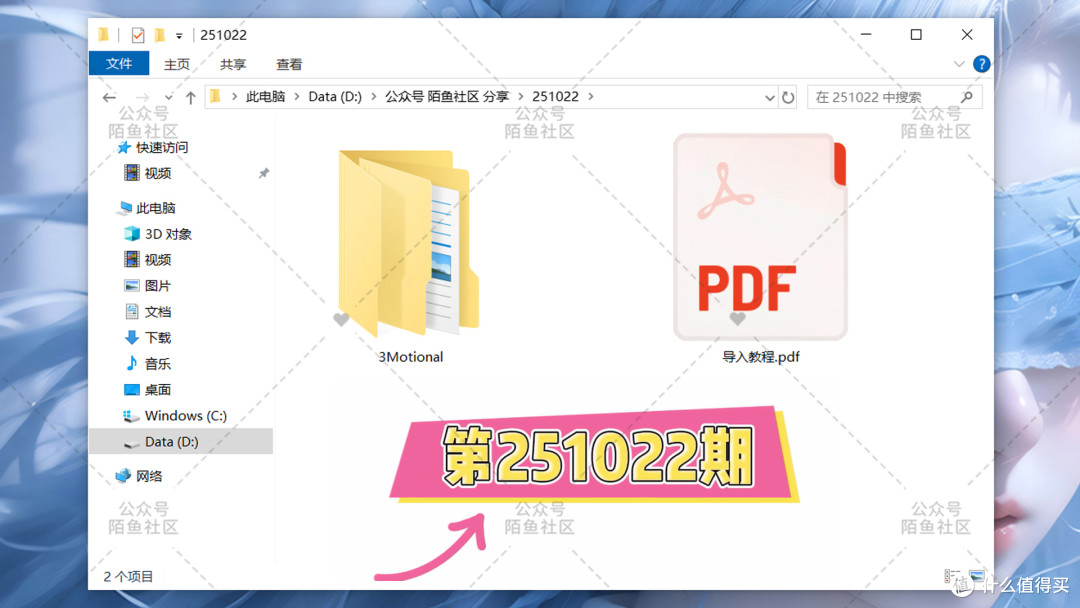This screenshot has width=1080, height=608.
Task: Switch to details view in status bar
Action: (953, 576)
